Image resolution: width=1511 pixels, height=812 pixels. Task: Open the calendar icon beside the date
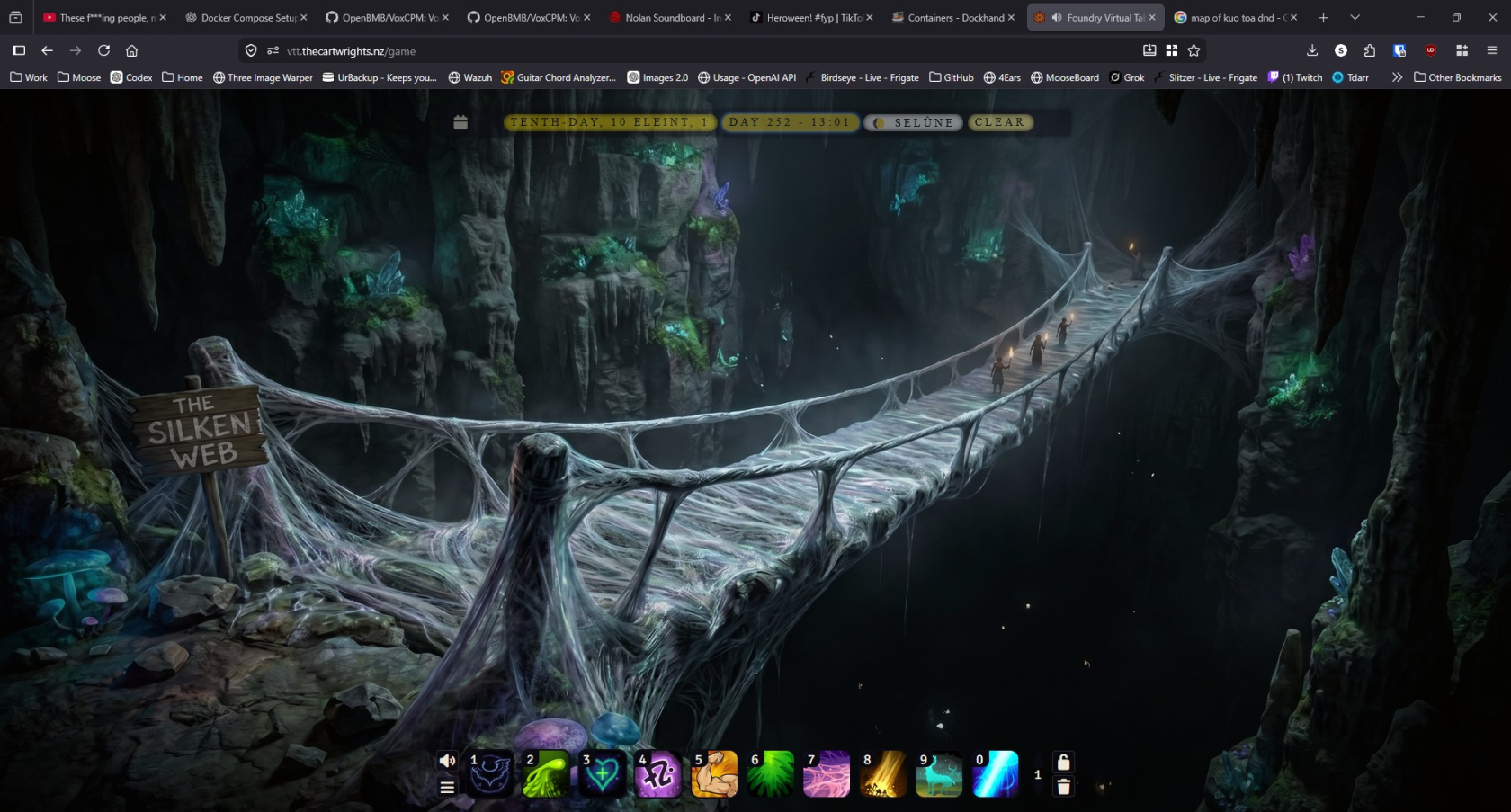(x=460, y=122)
